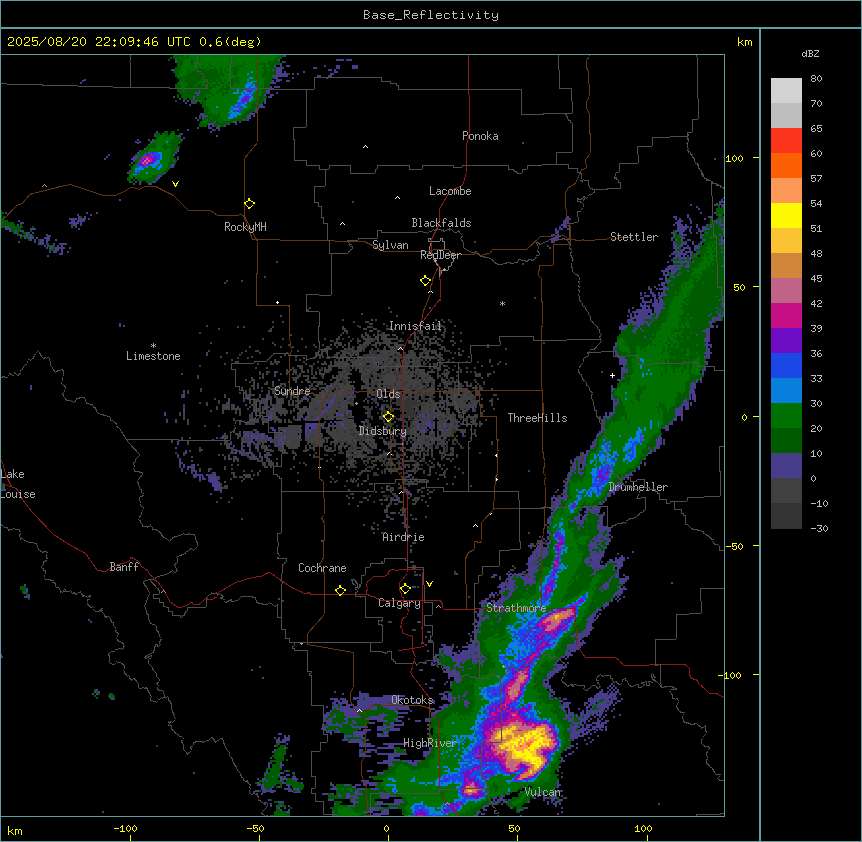Pick the magenta 39-42 dBZ legend swatch
862x842 pixels.
(786, 315)
